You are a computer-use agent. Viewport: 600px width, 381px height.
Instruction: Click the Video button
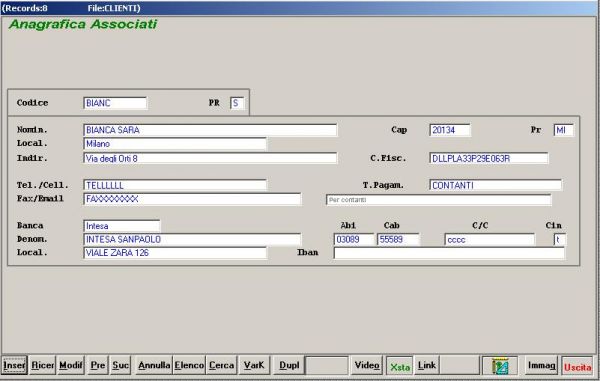[367, 365]
